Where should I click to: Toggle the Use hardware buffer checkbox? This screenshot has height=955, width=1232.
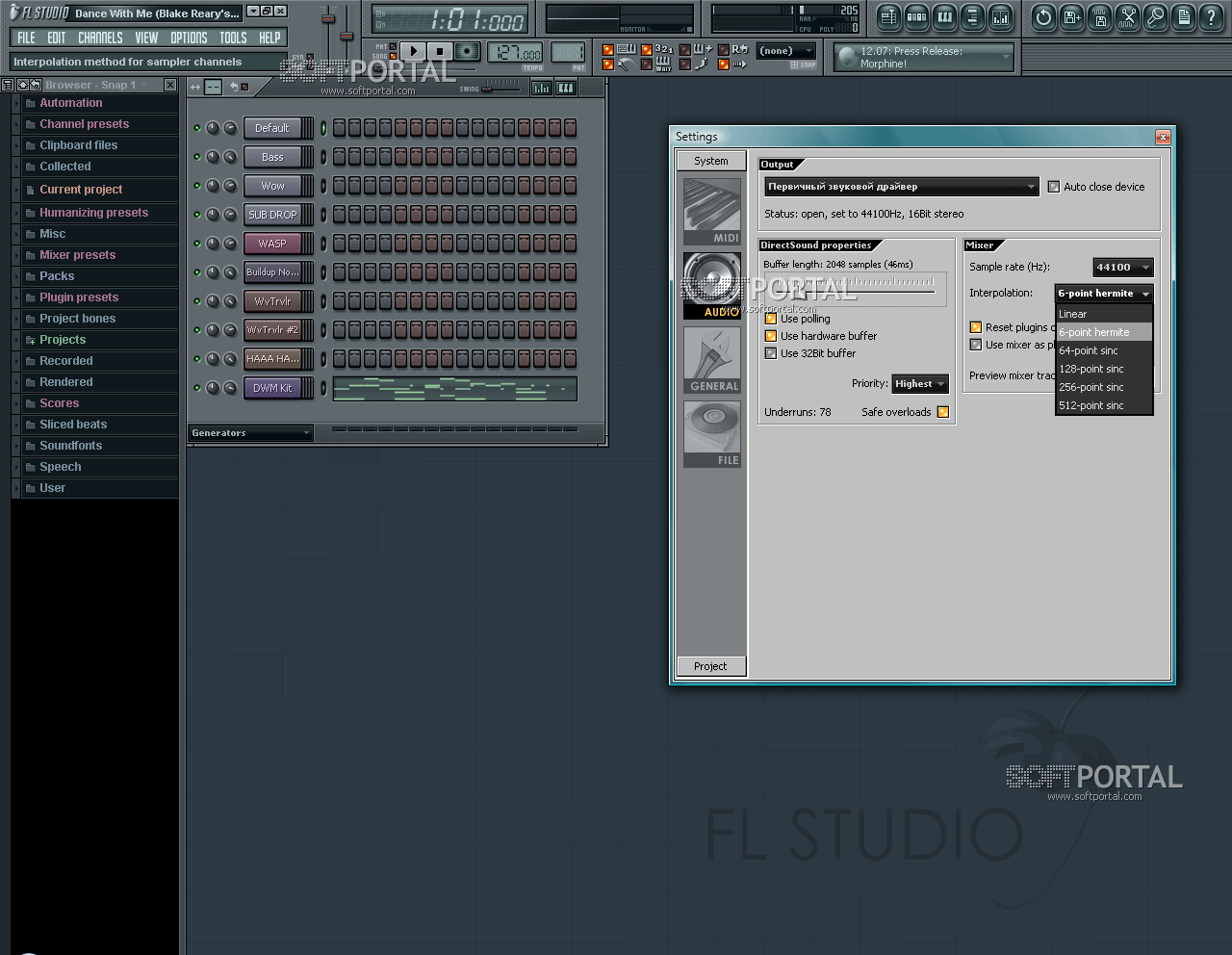(x=771, y=336)
